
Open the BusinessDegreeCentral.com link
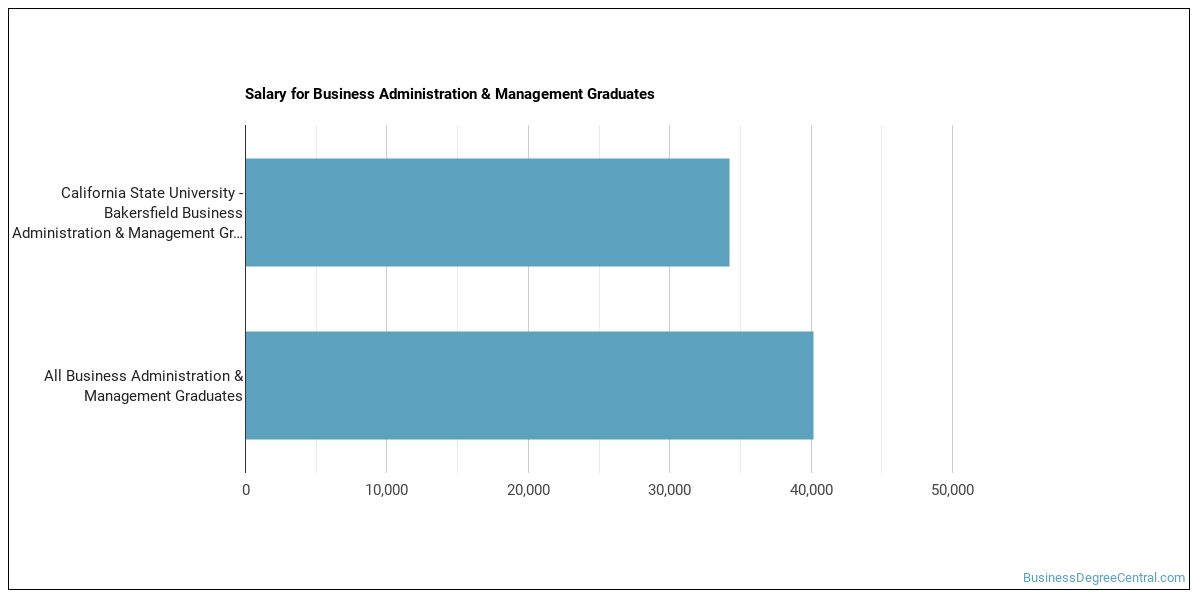point(1103,578)
